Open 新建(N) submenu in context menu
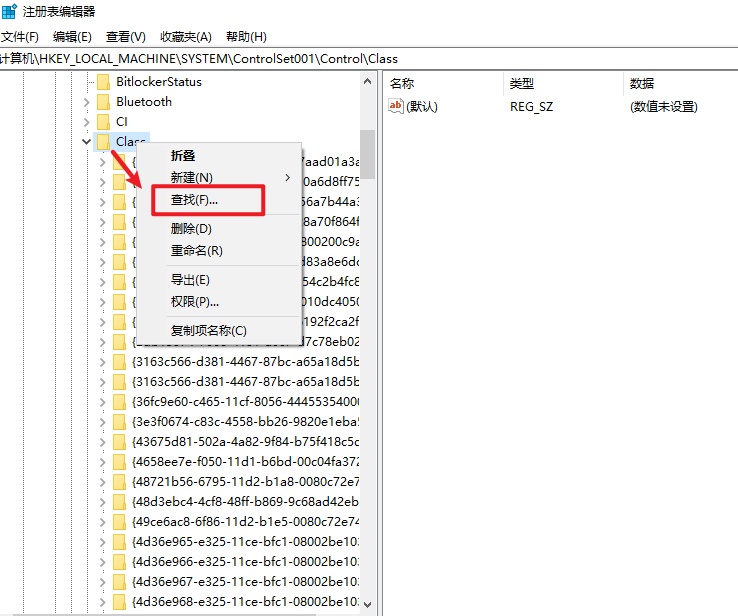Screen dimensions: 738x616 click(x=192, y=177)
